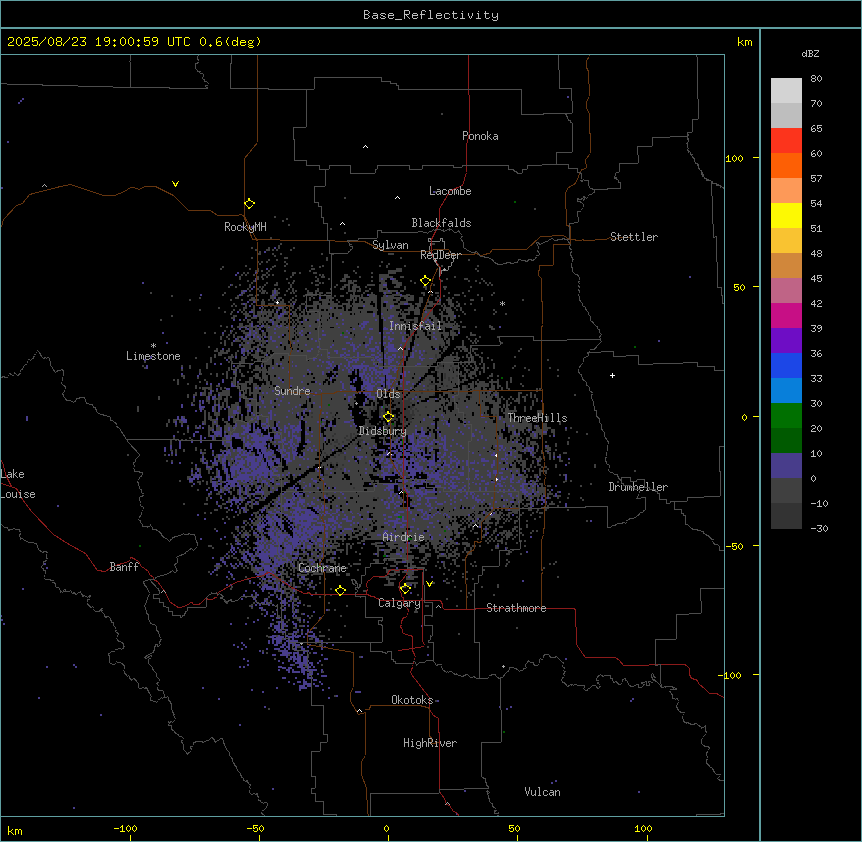
Task: Select the topmost light gray 80 dBZ swatch
Action: [x=786, y=91]
